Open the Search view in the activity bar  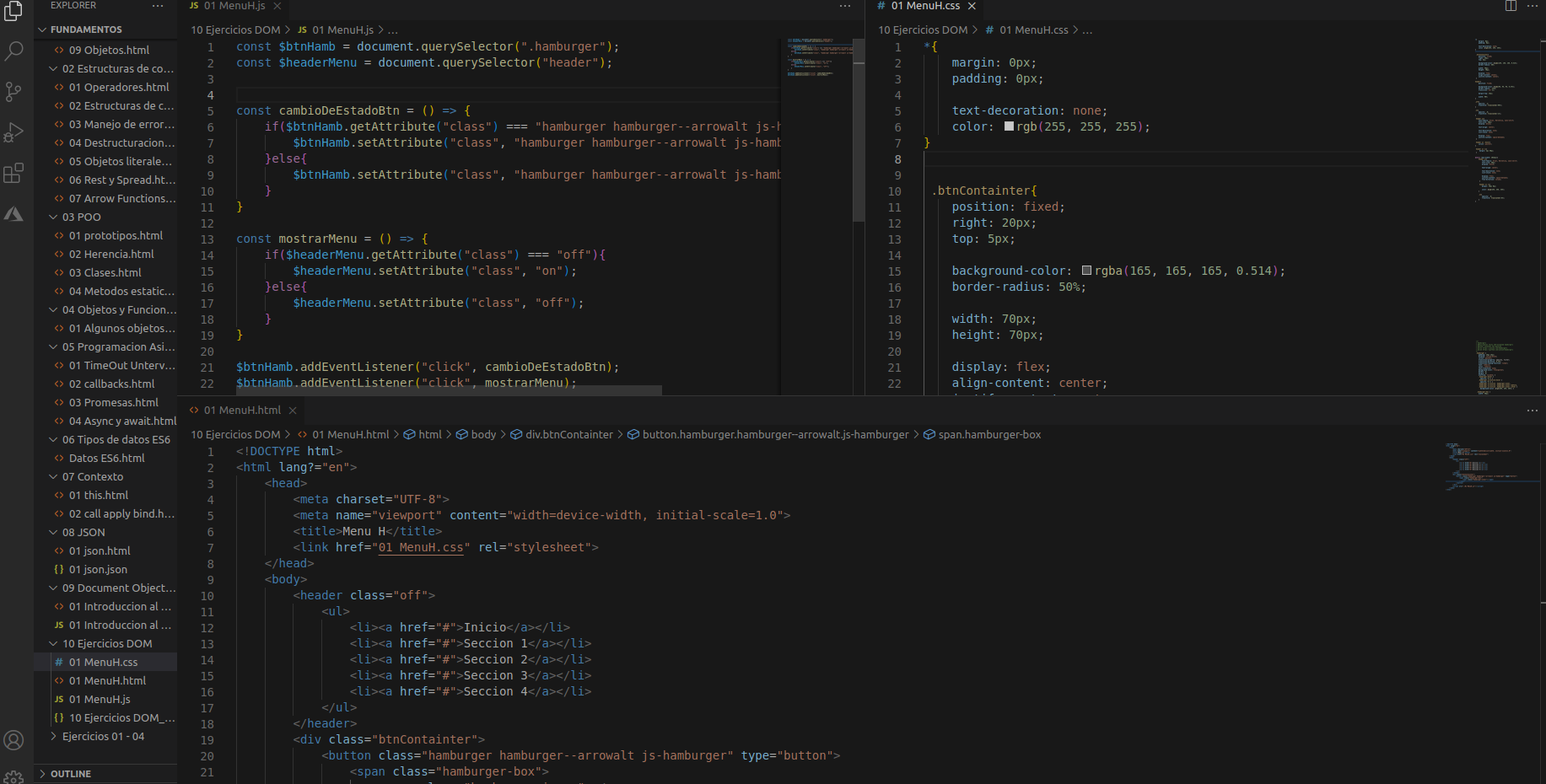pyautogui.click(x=13, y=51)
